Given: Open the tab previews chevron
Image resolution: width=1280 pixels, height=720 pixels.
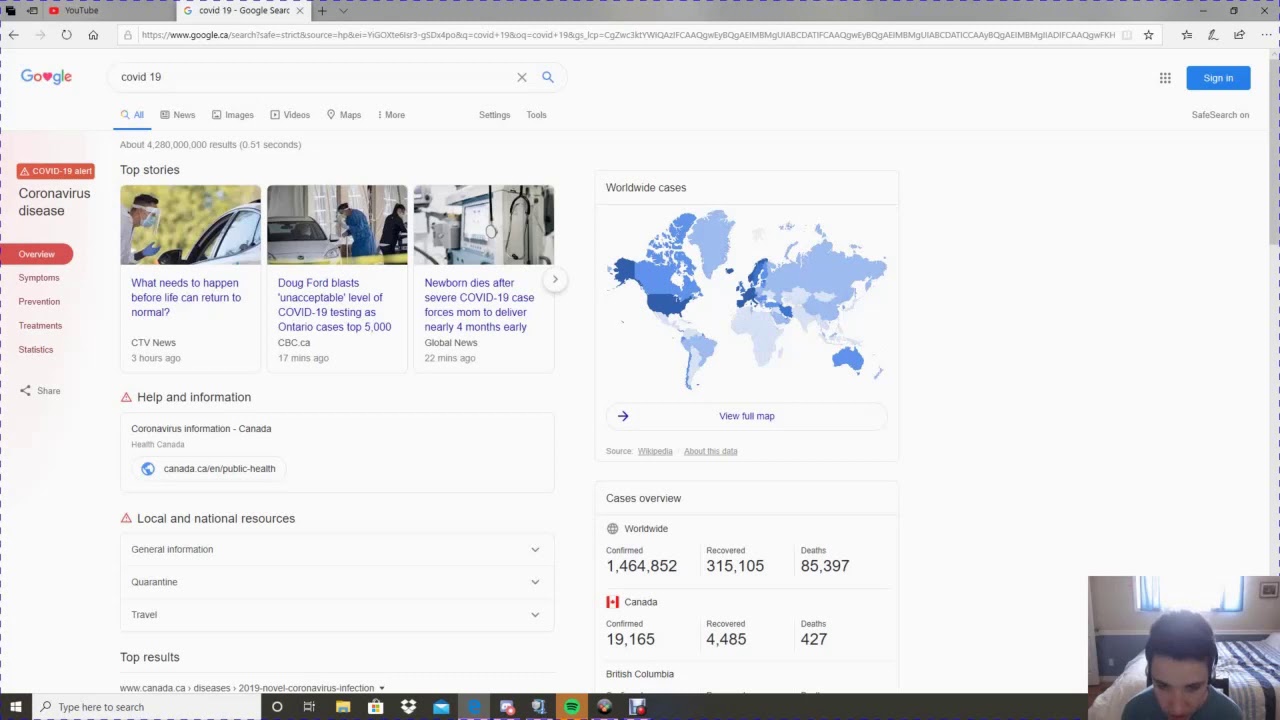Looking at the screenshot, I should coord(343,11).
